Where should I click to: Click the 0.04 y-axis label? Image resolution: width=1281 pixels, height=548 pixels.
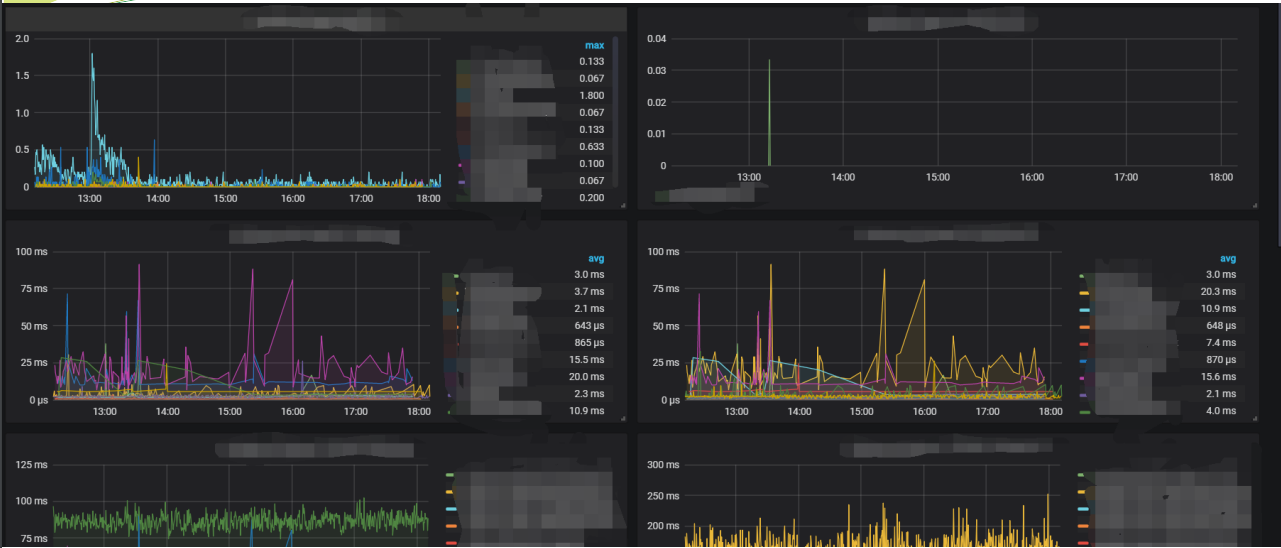pos(655,38)
